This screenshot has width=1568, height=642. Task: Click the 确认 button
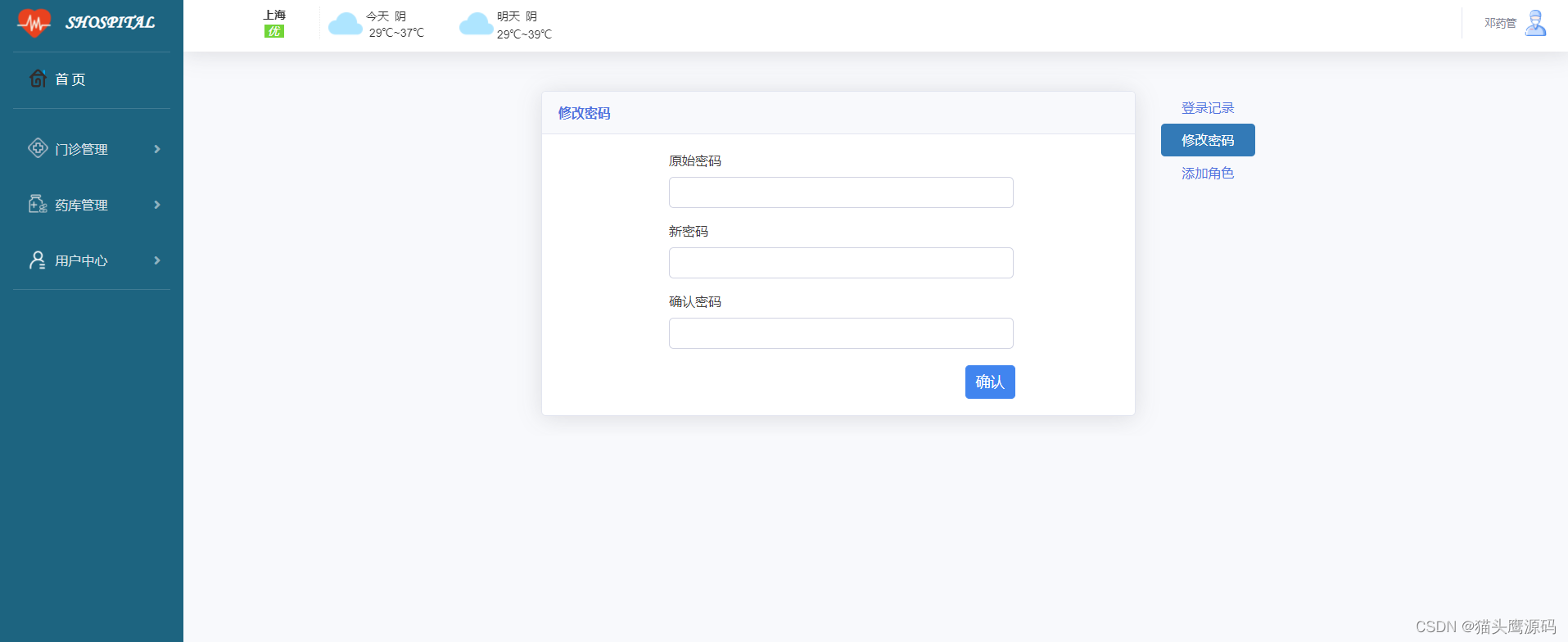click(990, 382)
